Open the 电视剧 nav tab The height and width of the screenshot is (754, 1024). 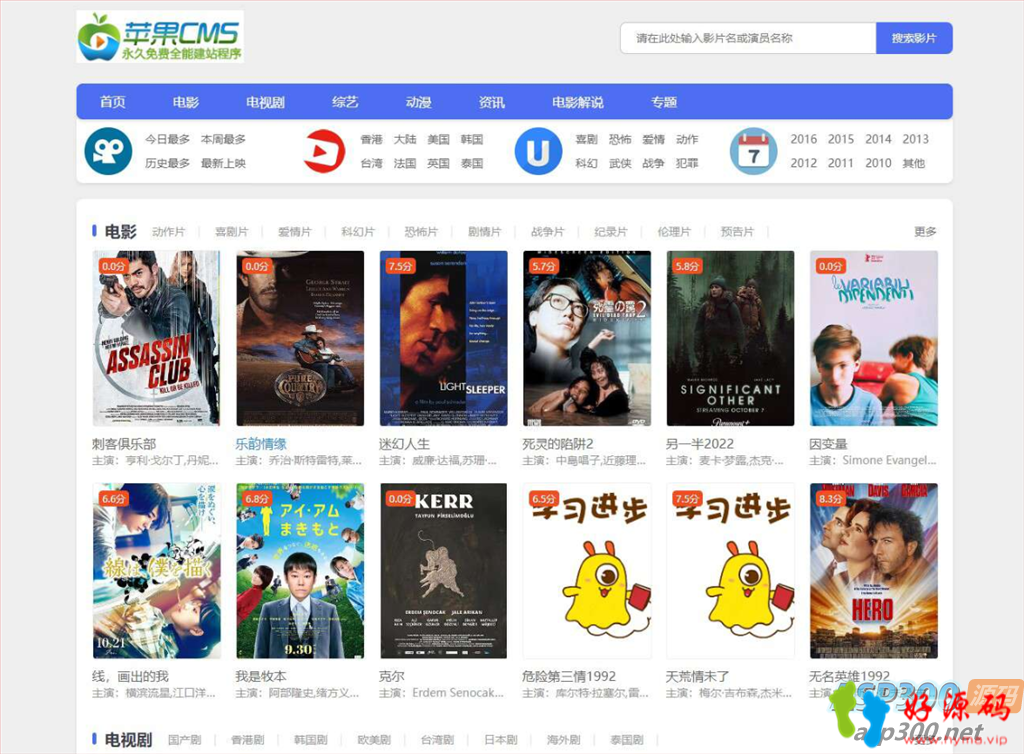click(265, 102)
